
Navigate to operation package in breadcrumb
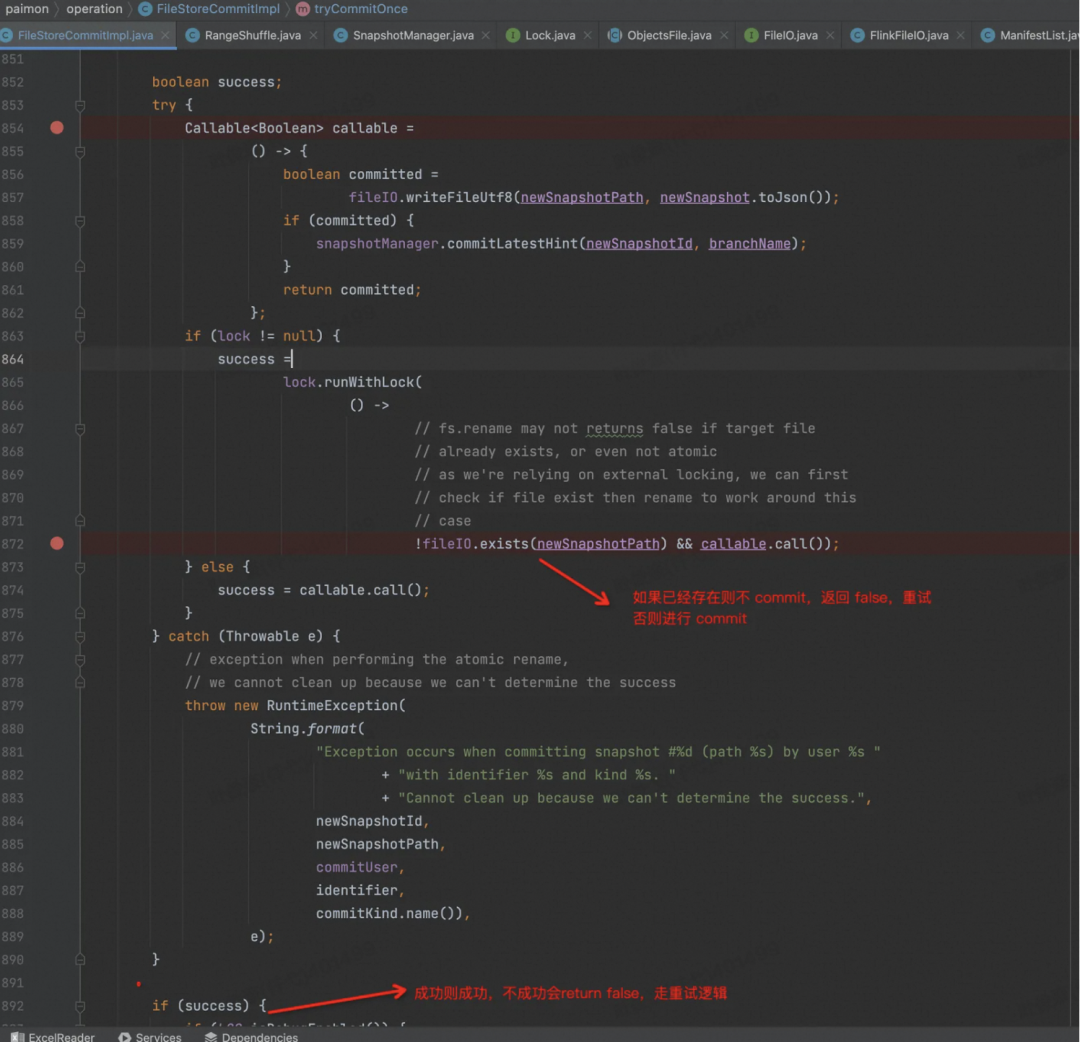[94, 9]
